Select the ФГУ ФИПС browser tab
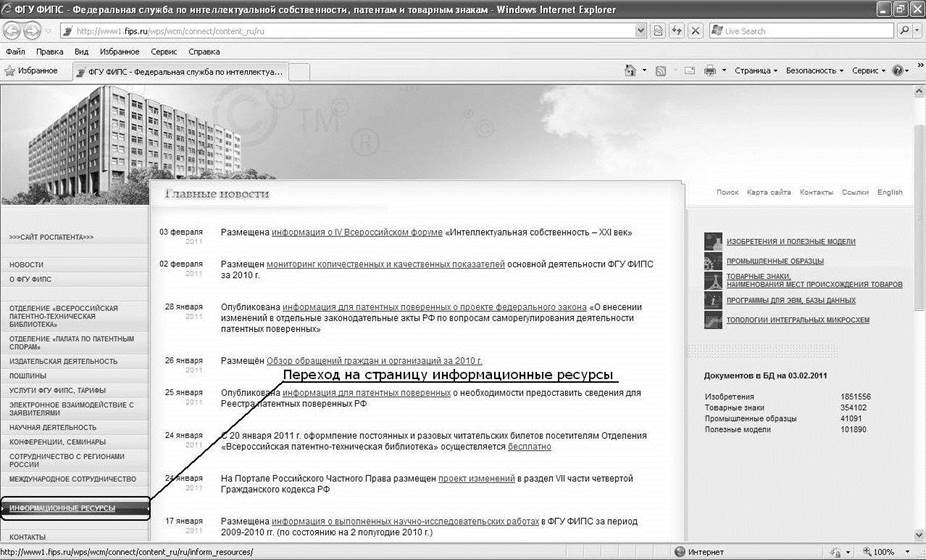This screenshot has width=926, height=560. pyautogui.click(x=180, y=71)
